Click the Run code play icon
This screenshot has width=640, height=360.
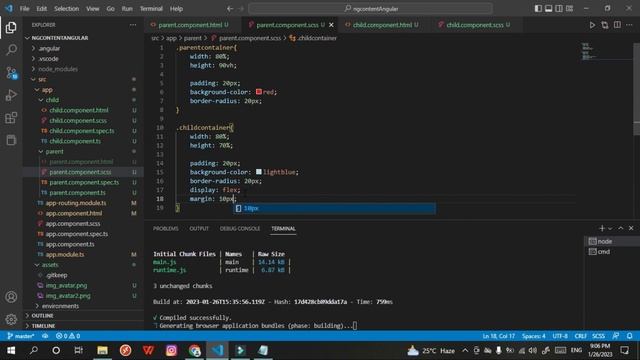pos(592,25)
